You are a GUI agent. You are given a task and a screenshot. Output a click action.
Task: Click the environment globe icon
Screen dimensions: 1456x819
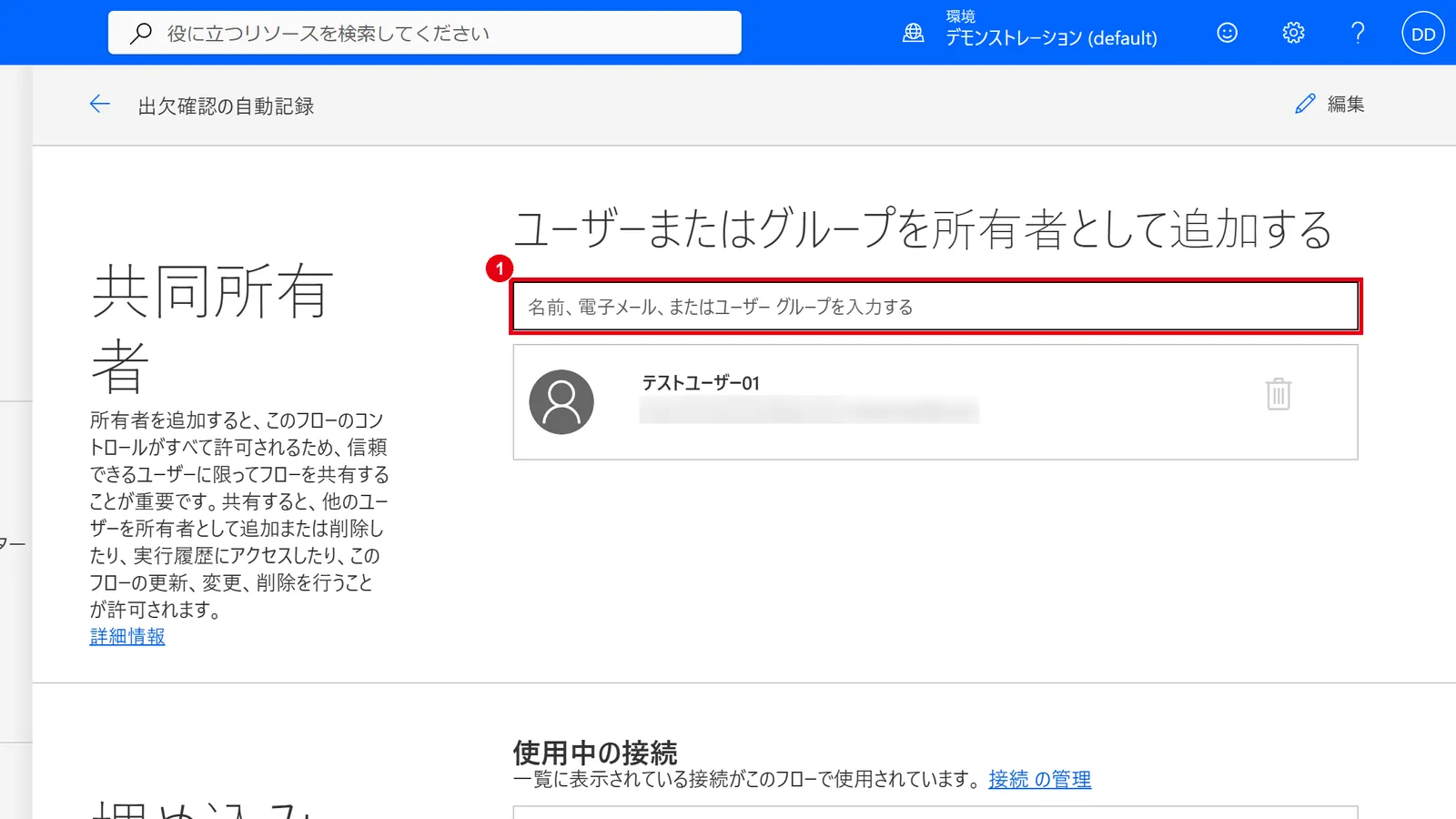pos(913,34)
